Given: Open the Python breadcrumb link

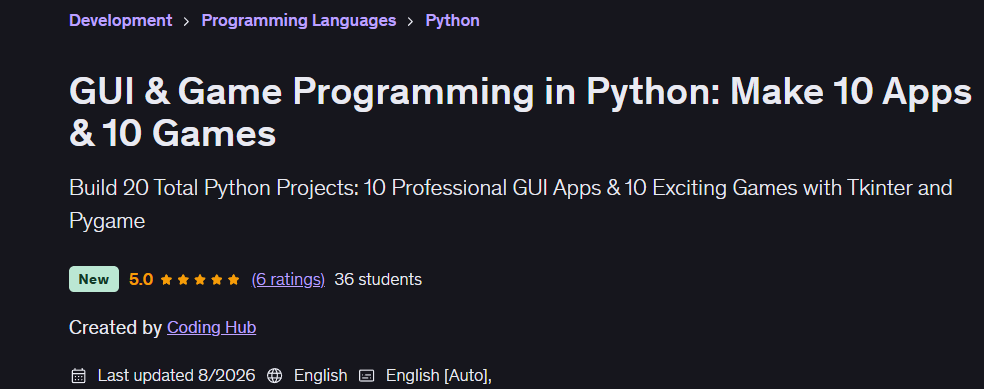Looking at the screenshot, I should 452,20.
